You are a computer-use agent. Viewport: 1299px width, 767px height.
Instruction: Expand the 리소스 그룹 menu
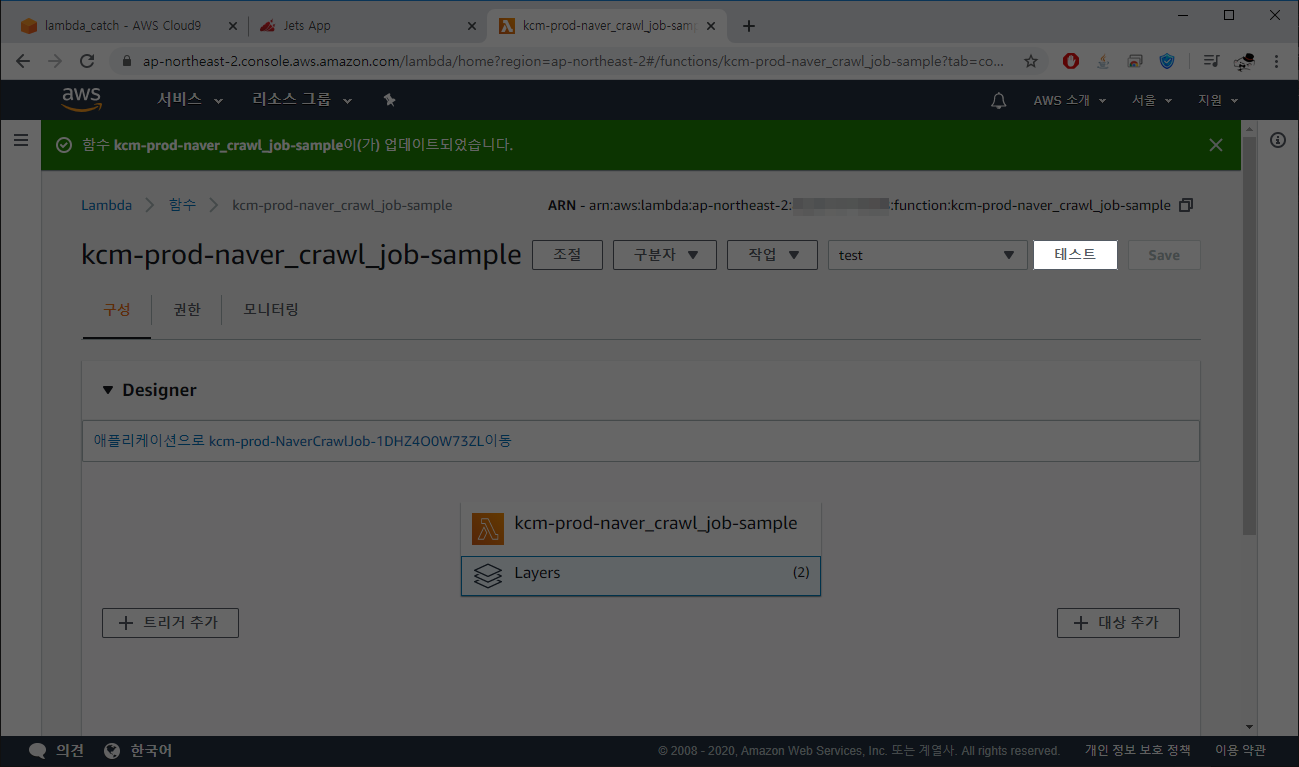click(302, 100)
